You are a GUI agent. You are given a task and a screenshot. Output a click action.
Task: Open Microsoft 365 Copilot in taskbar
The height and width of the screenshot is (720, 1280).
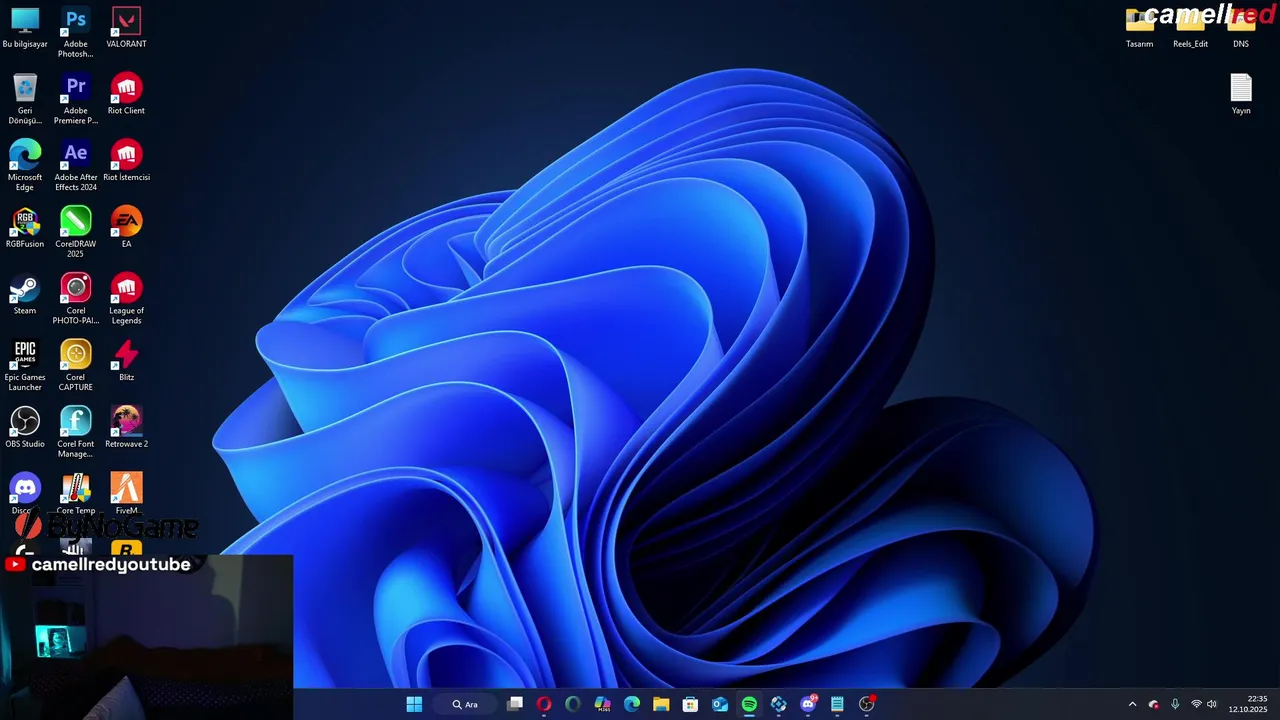(602, 704)
